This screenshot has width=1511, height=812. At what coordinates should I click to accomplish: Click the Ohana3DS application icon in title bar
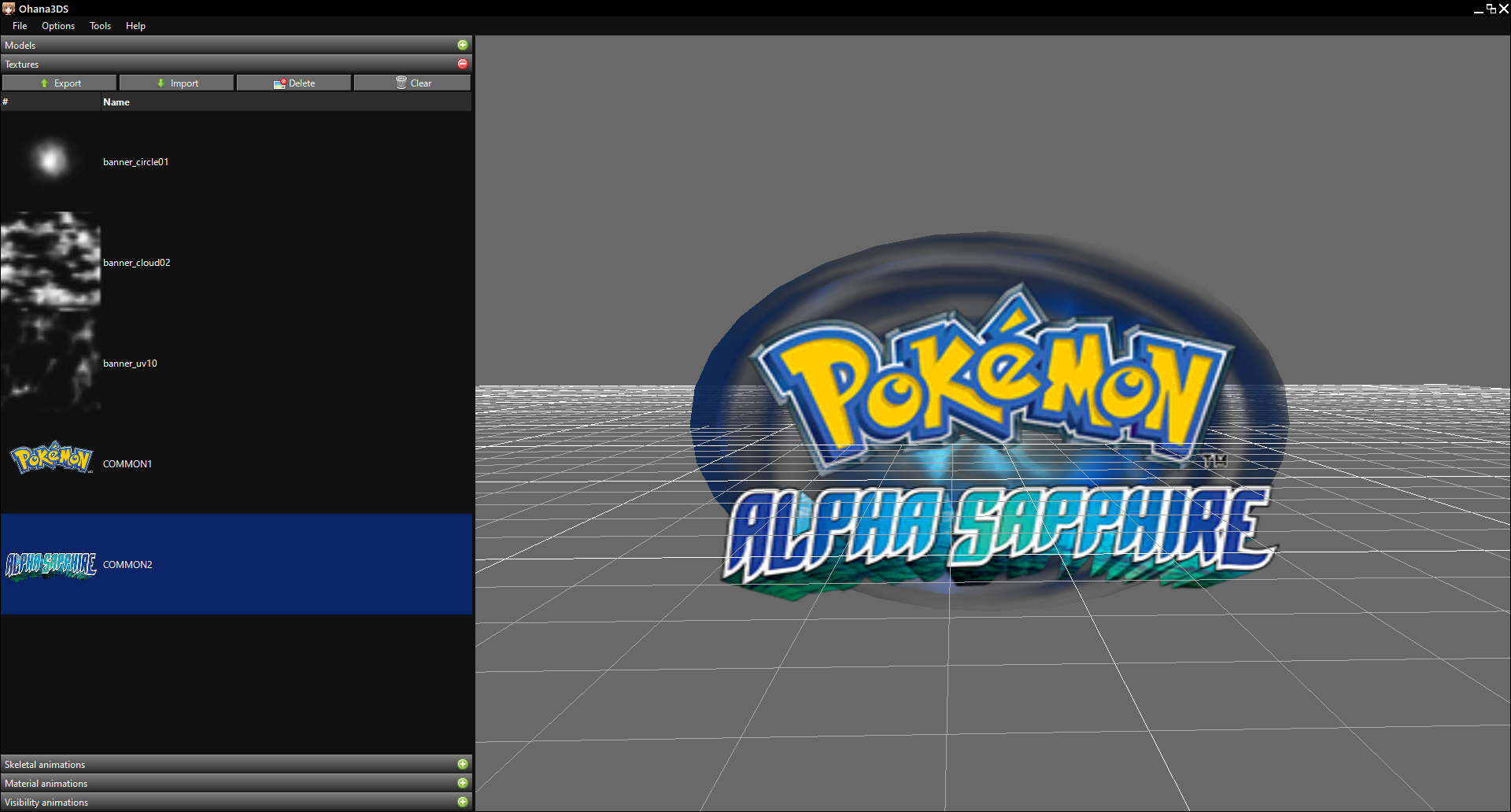[x=9, y=9]
